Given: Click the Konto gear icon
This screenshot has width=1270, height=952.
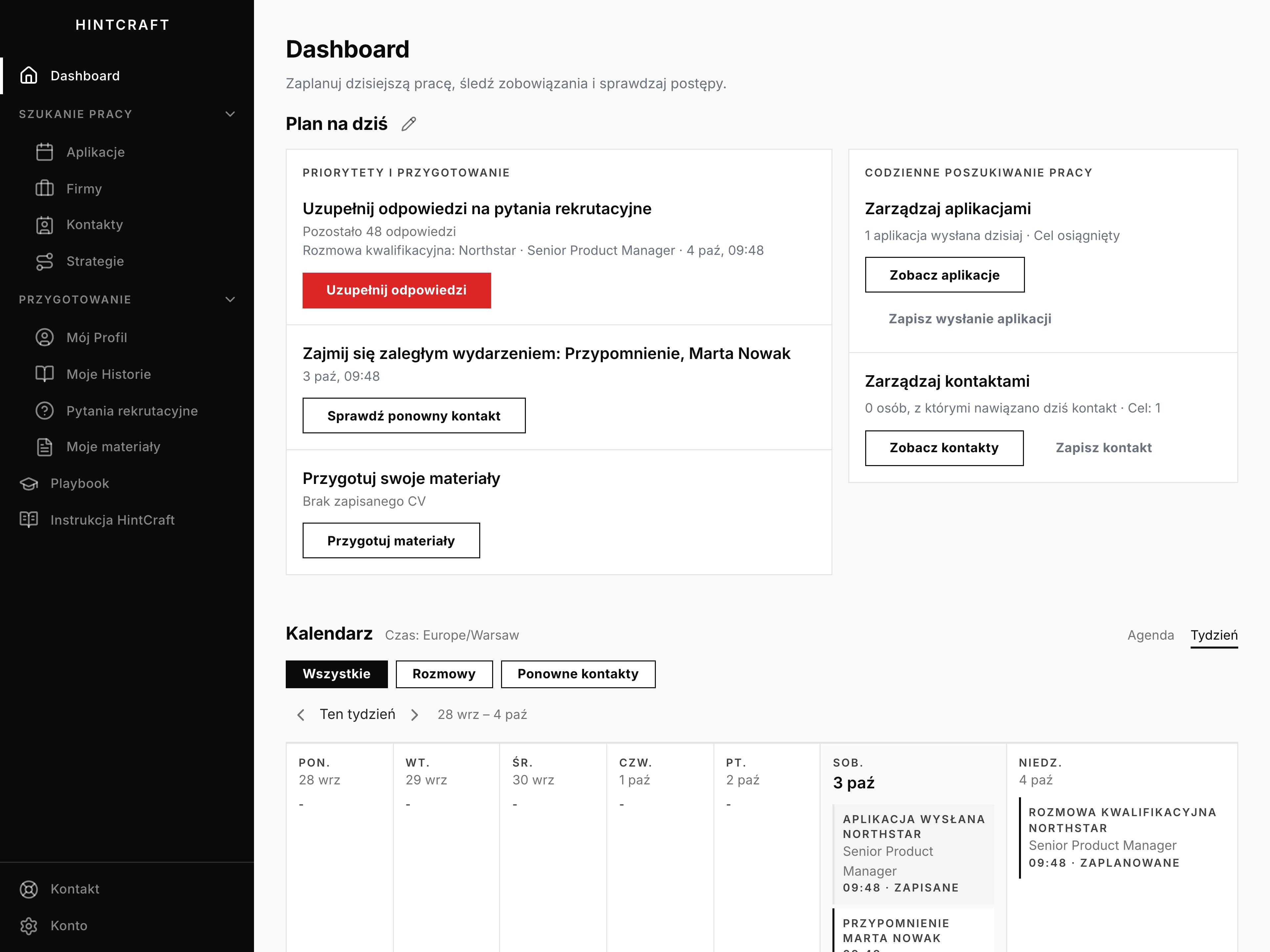Looking at the screenshot, I should pos(29,926).
